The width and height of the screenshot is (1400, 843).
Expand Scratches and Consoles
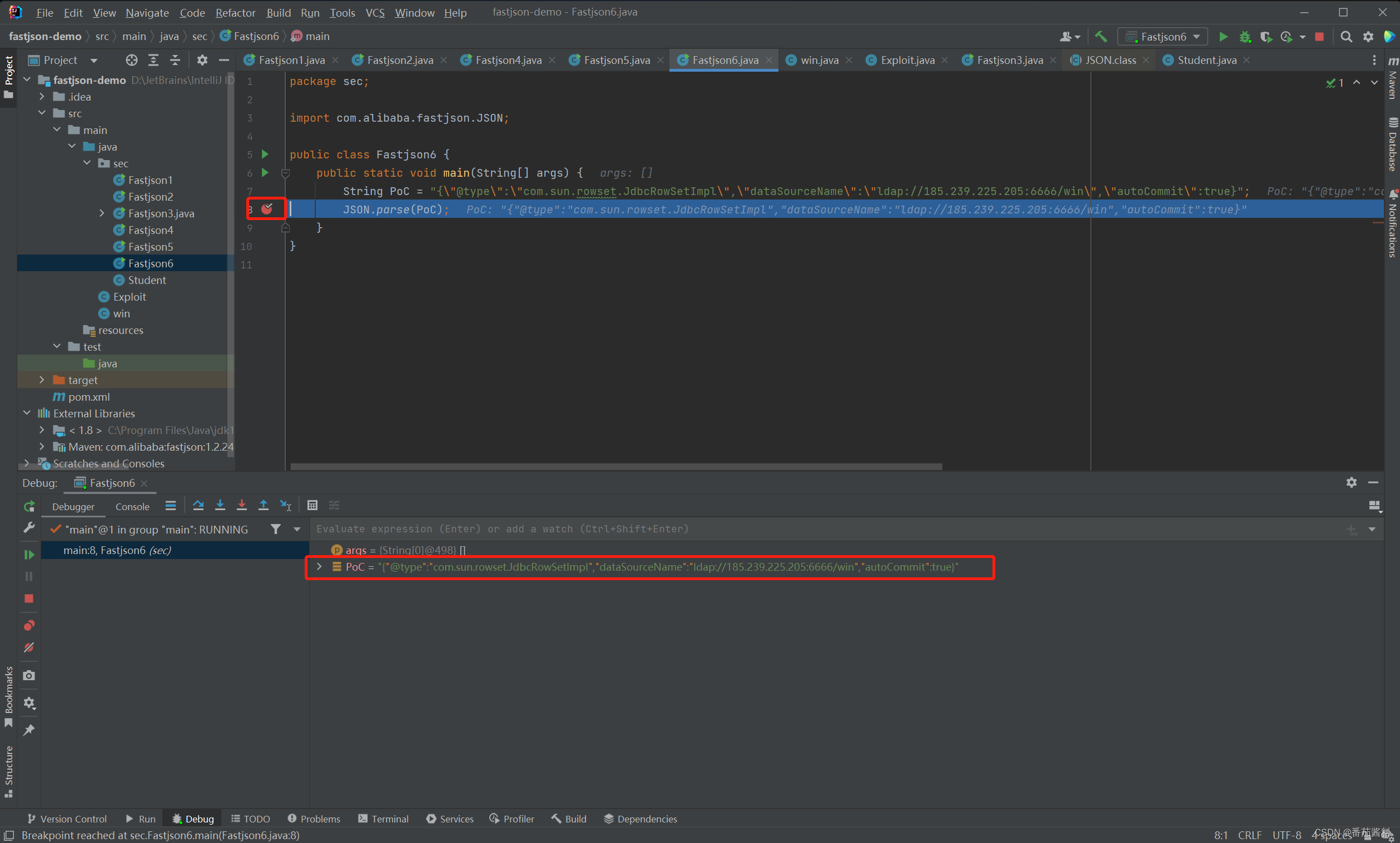click(27, 463)
